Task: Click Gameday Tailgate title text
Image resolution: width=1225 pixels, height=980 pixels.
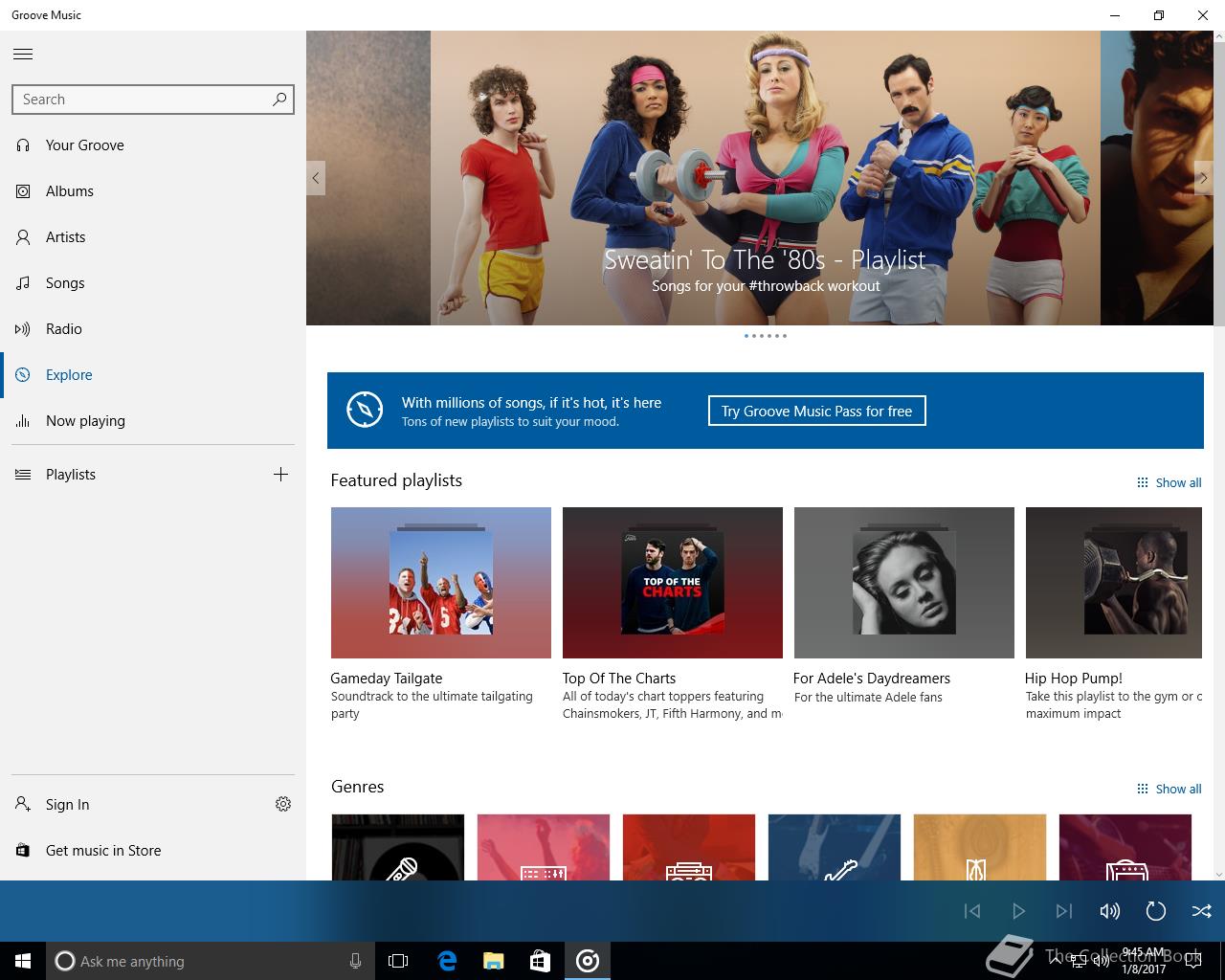Action: pos(387,678)
